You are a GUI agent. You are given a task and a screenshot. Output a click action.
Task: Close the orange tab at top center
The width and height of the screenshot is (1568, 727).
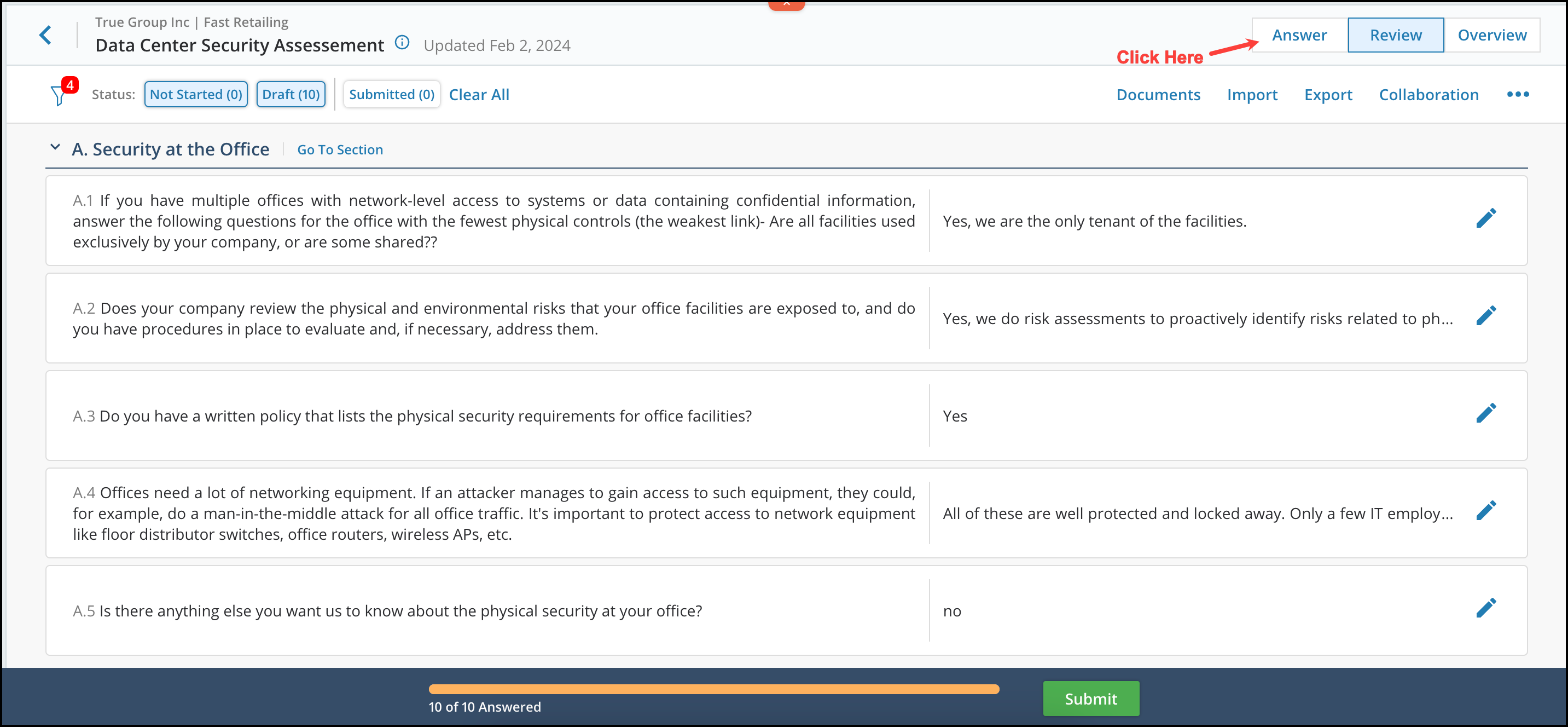pyautogui.click(x=786, y=4)
